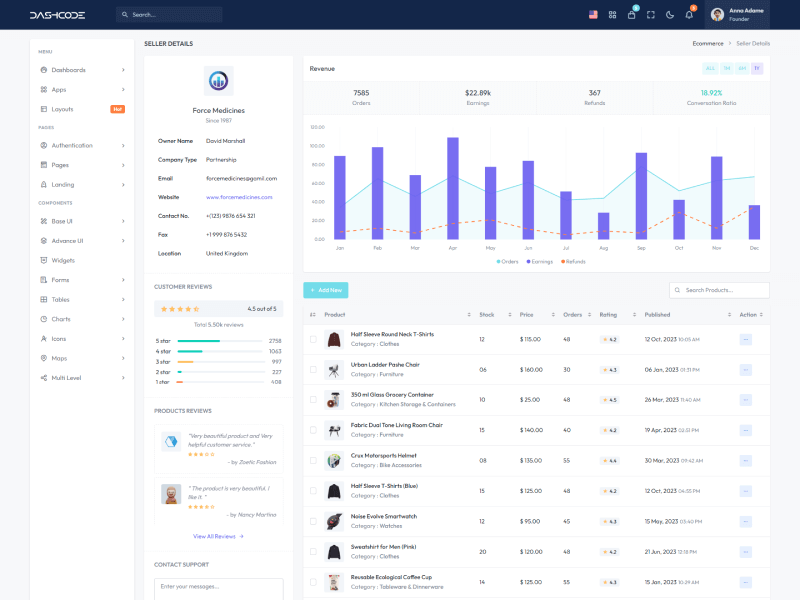Expand the Dashboards sidebar menu
The height and width of the screenshot is (600, 800).
point(82,70)
